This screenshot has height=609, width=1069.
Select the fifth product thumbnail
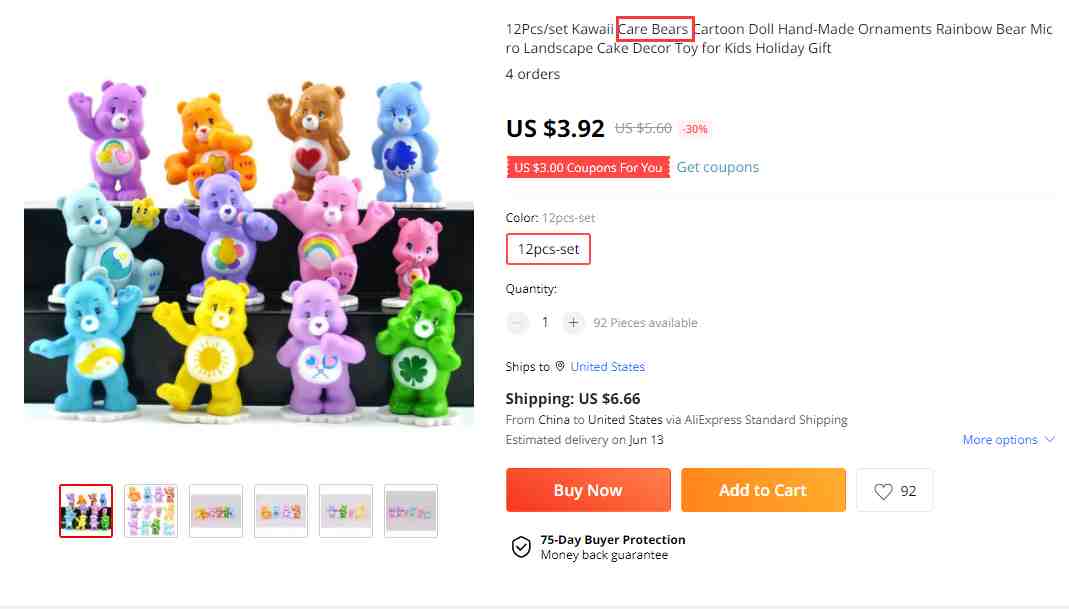click(x=346, y=511)
